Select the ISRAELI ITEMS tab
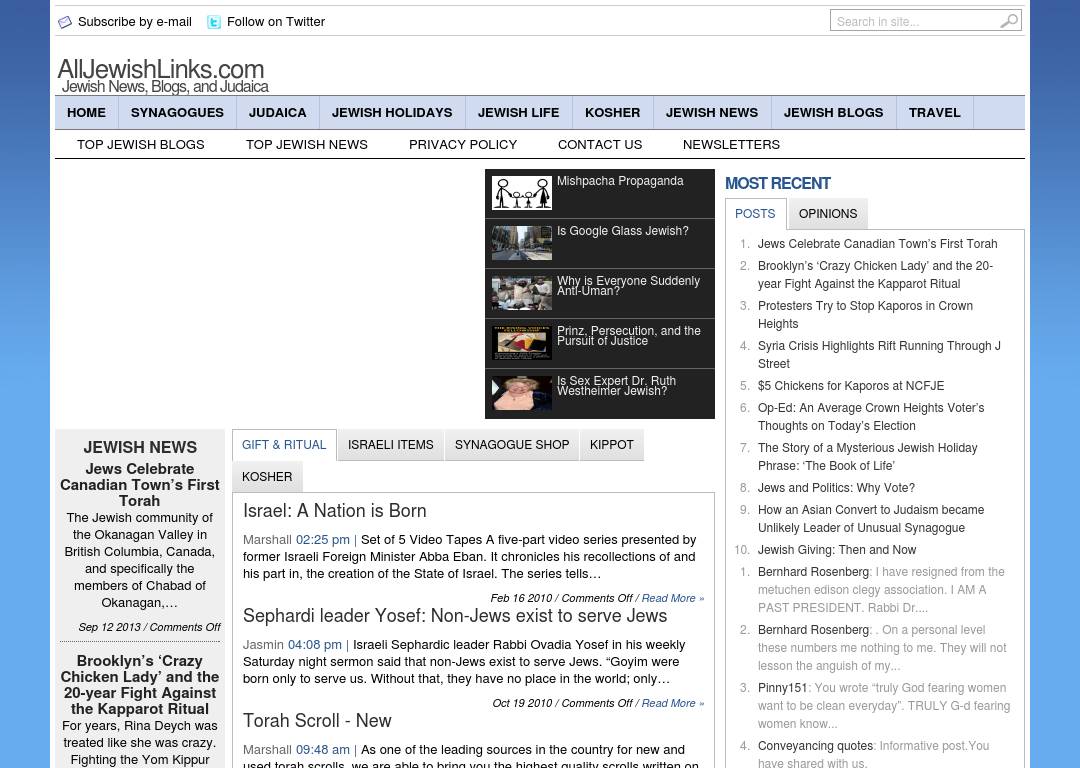This screenshot has height=768, width=1080. (x=391, y=445)
